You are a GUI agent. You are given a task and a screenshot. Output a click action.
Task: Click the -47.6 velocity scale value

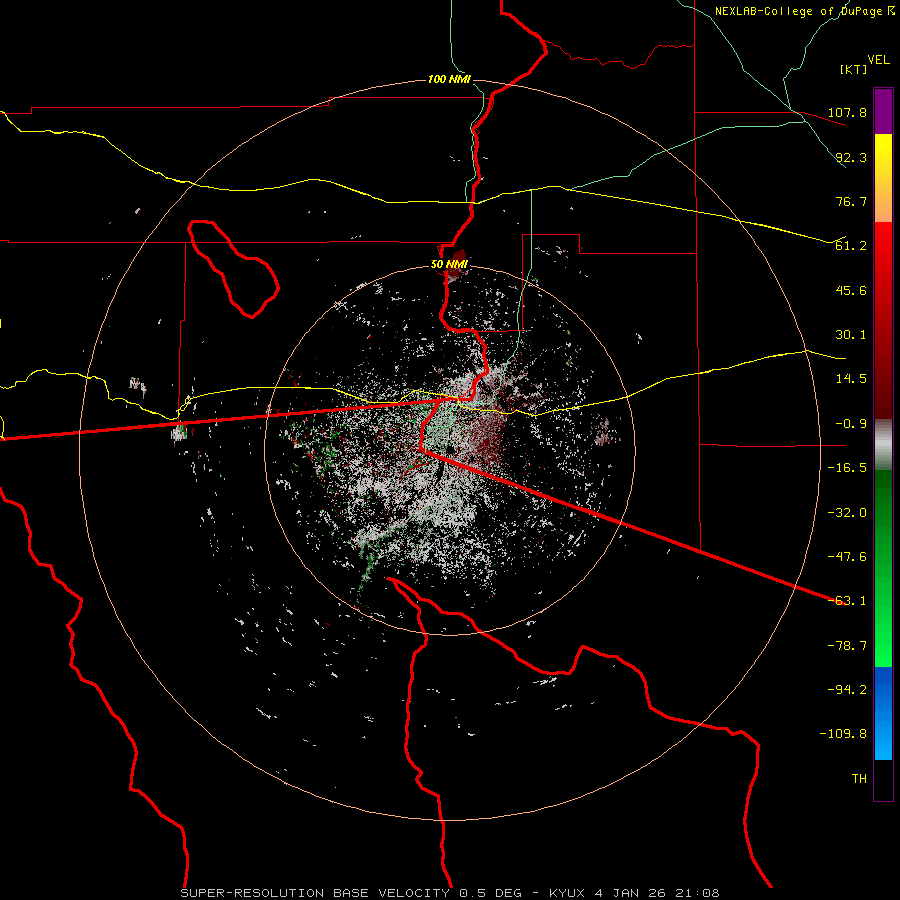[x=848, y=557]
